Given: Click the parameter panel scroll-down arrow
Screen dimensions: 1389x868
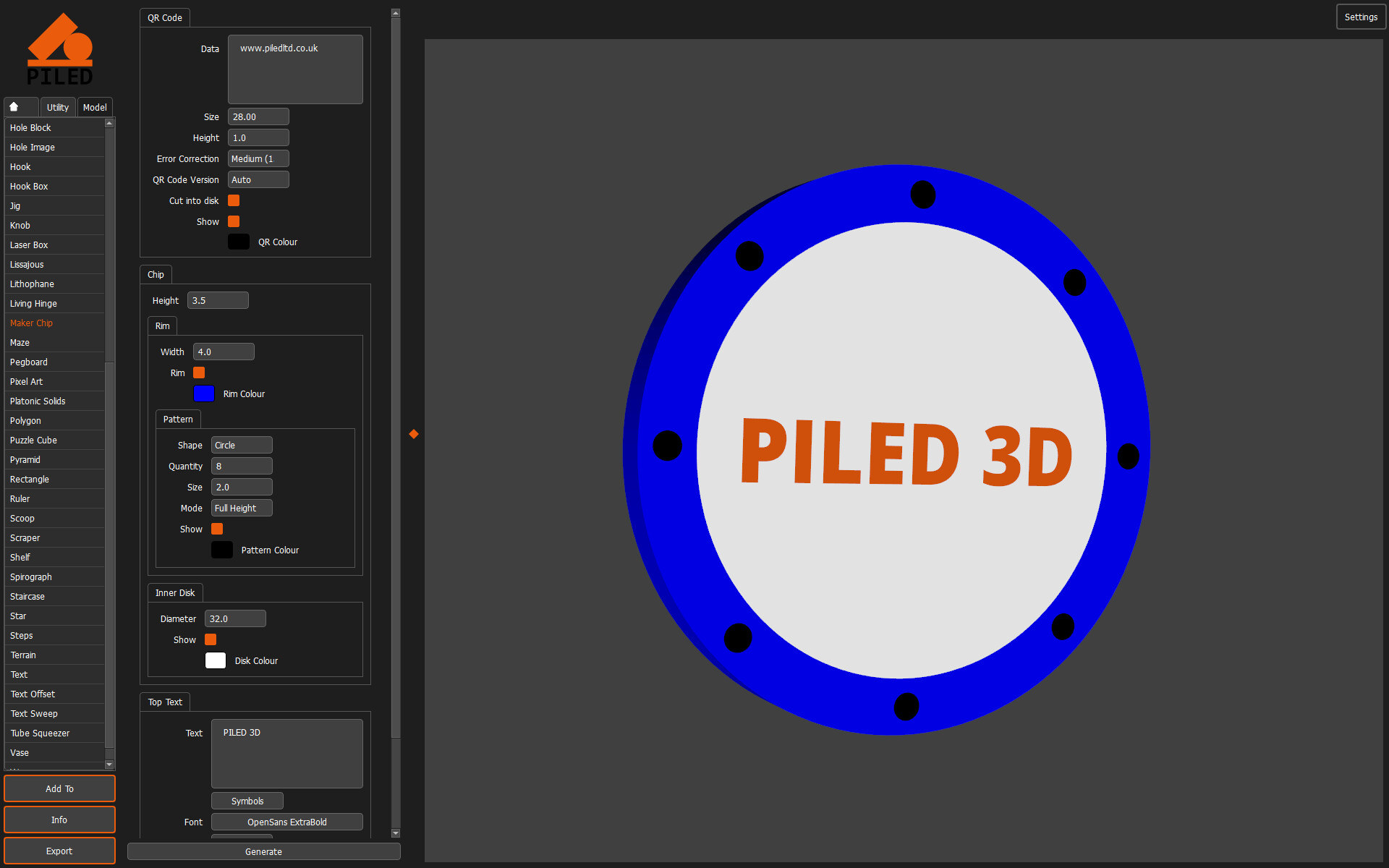Looking at the screenshot, I should (396, 833).
